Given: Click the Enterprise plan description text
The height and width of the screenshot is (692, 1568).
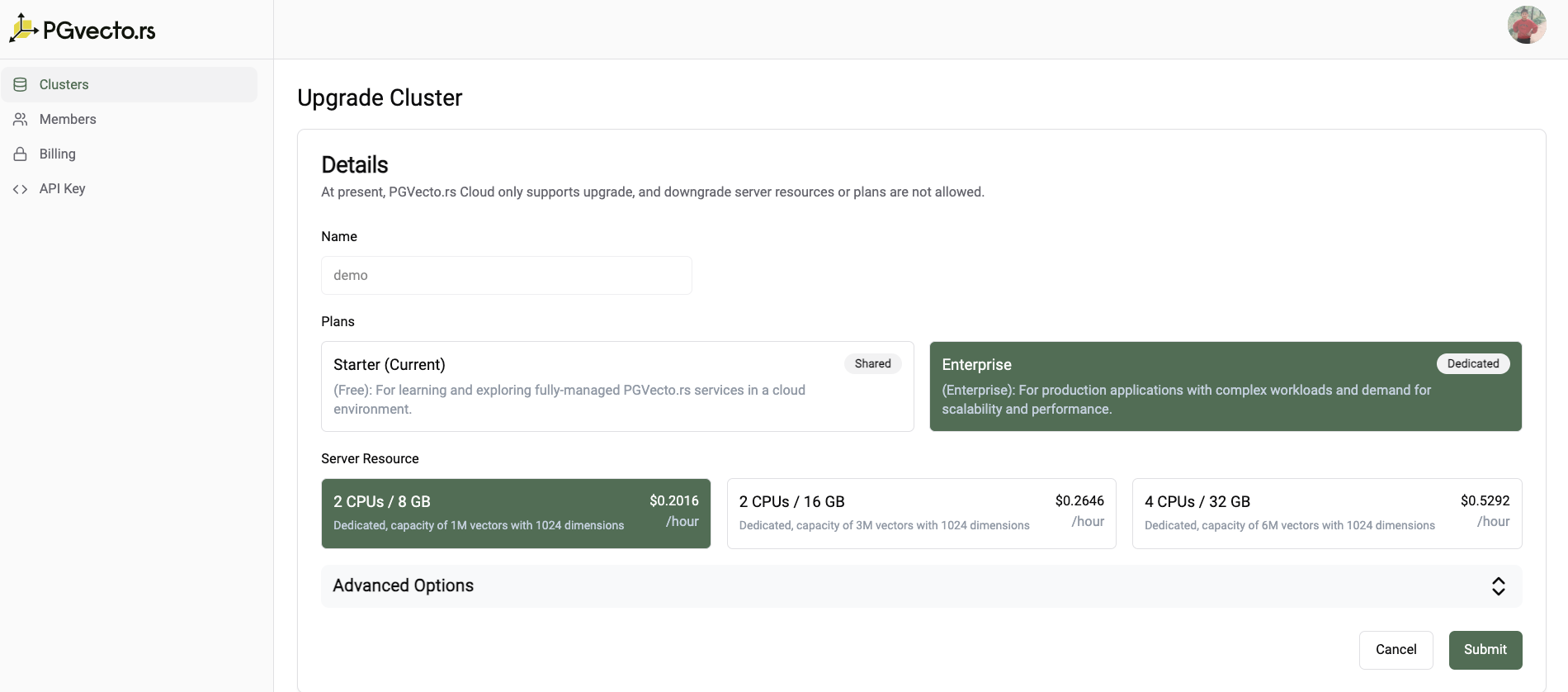Looking at the screenshot, I should [1187, 400].
